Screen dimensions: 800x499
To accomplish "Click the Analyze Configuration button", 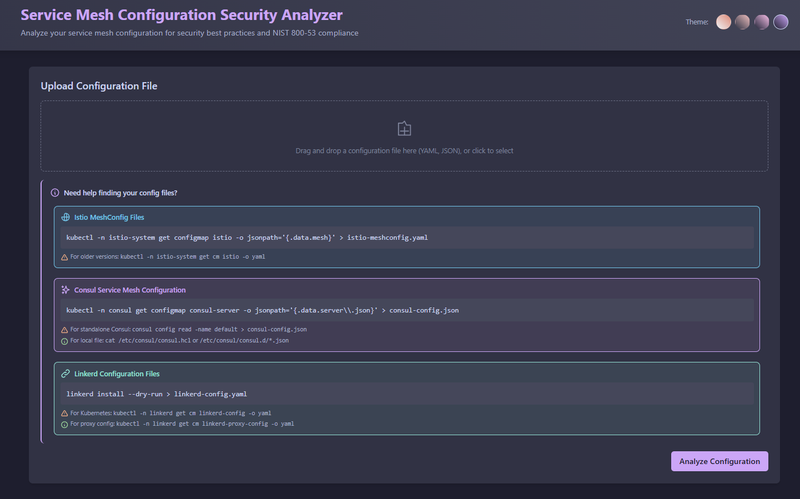I will point(719,461).
